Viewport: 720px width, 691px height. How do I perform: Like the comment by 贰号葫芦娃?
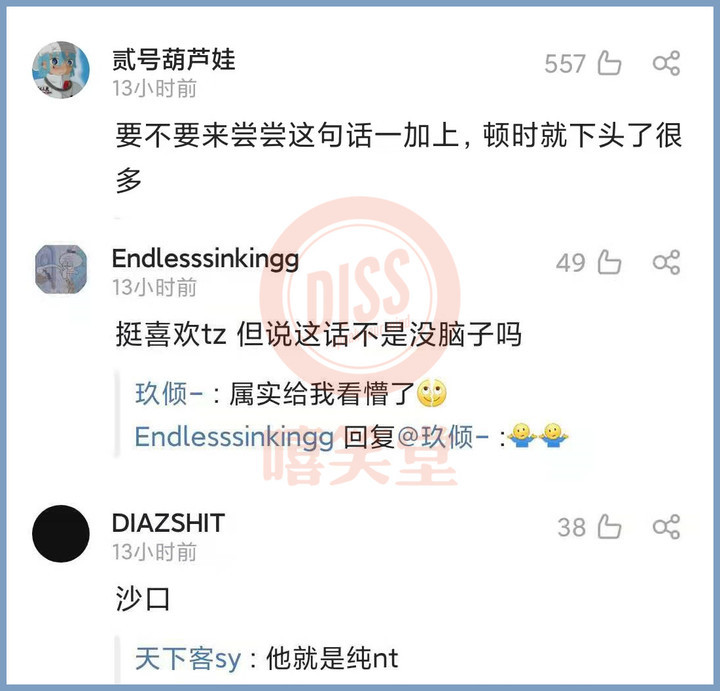pos(609,63)
